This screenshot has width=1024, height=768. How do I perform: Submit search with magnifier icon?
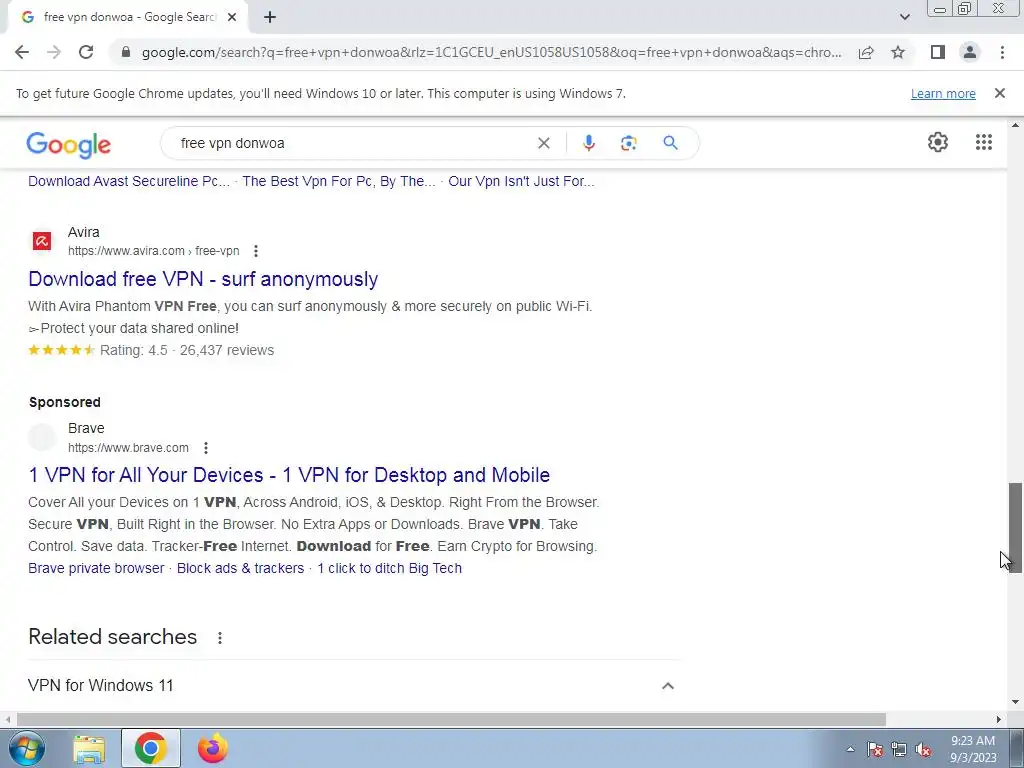click(x=671, y=143)
